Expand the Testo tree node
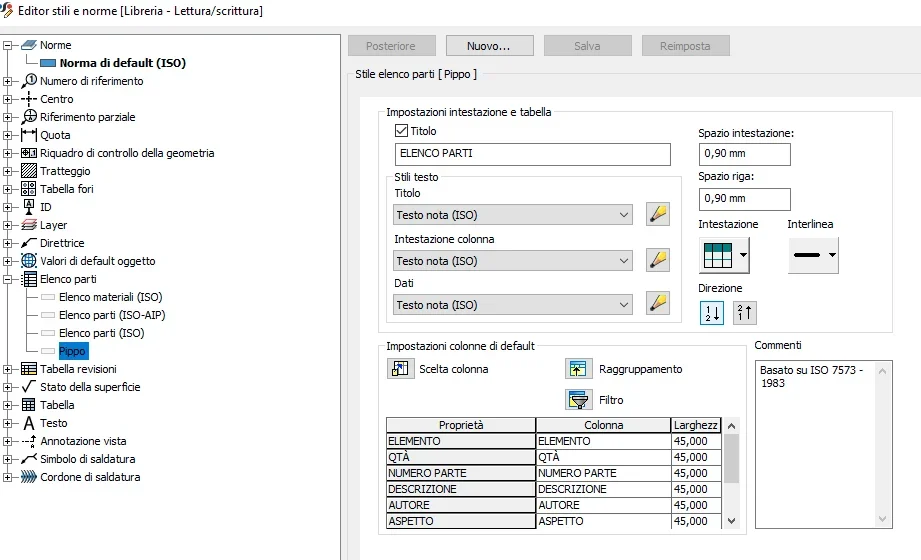Screen dimensions: 921x560 8,423
